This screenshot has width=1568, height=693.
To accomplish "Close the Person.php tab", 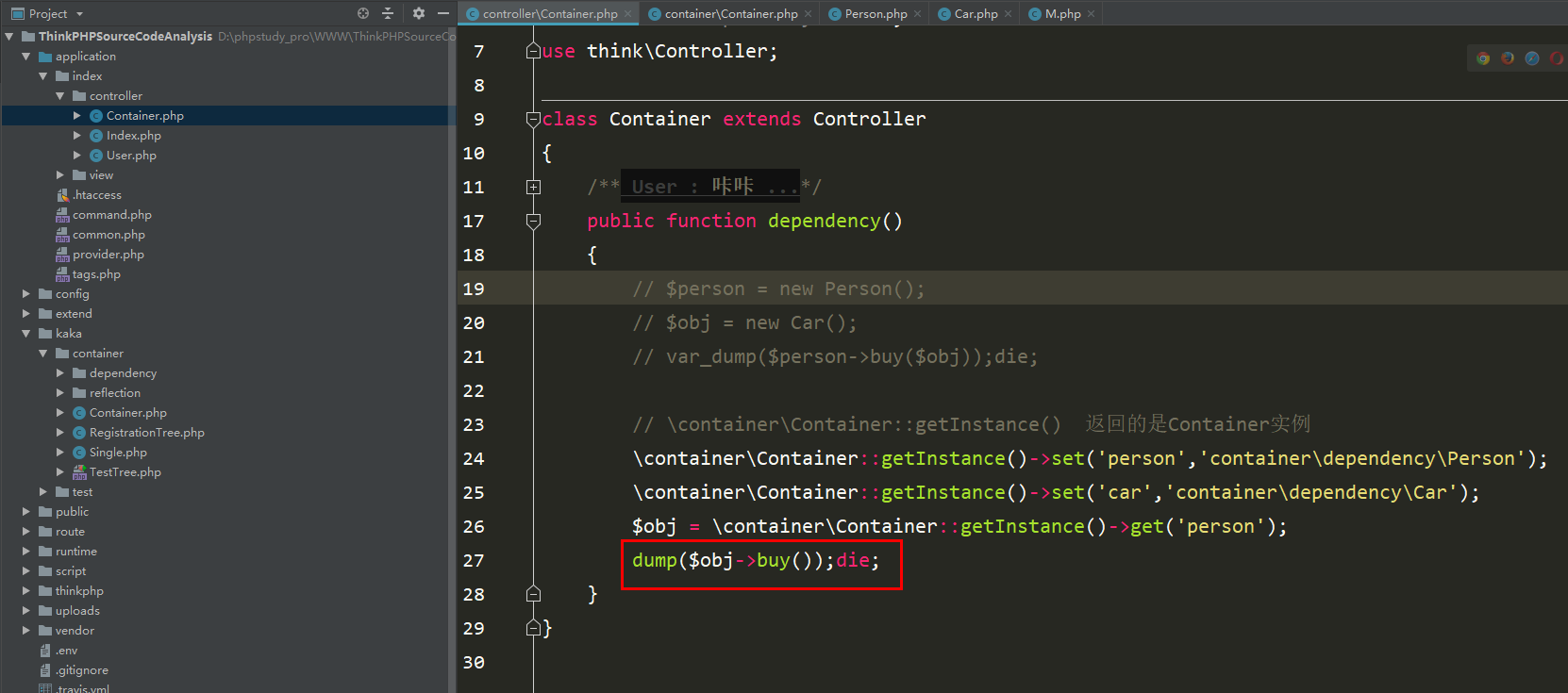I will [x=917, y=14].
